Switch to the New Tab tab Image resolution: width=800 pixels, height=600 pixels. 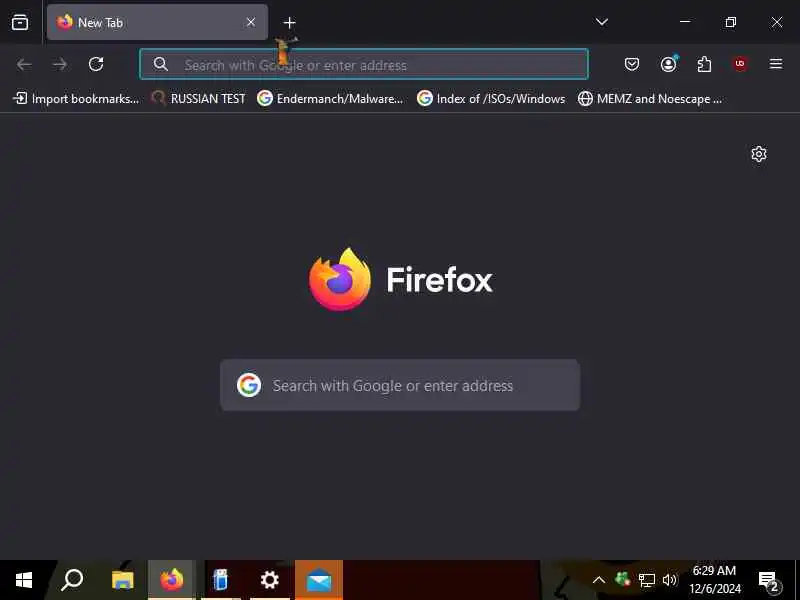coord(157,22)
